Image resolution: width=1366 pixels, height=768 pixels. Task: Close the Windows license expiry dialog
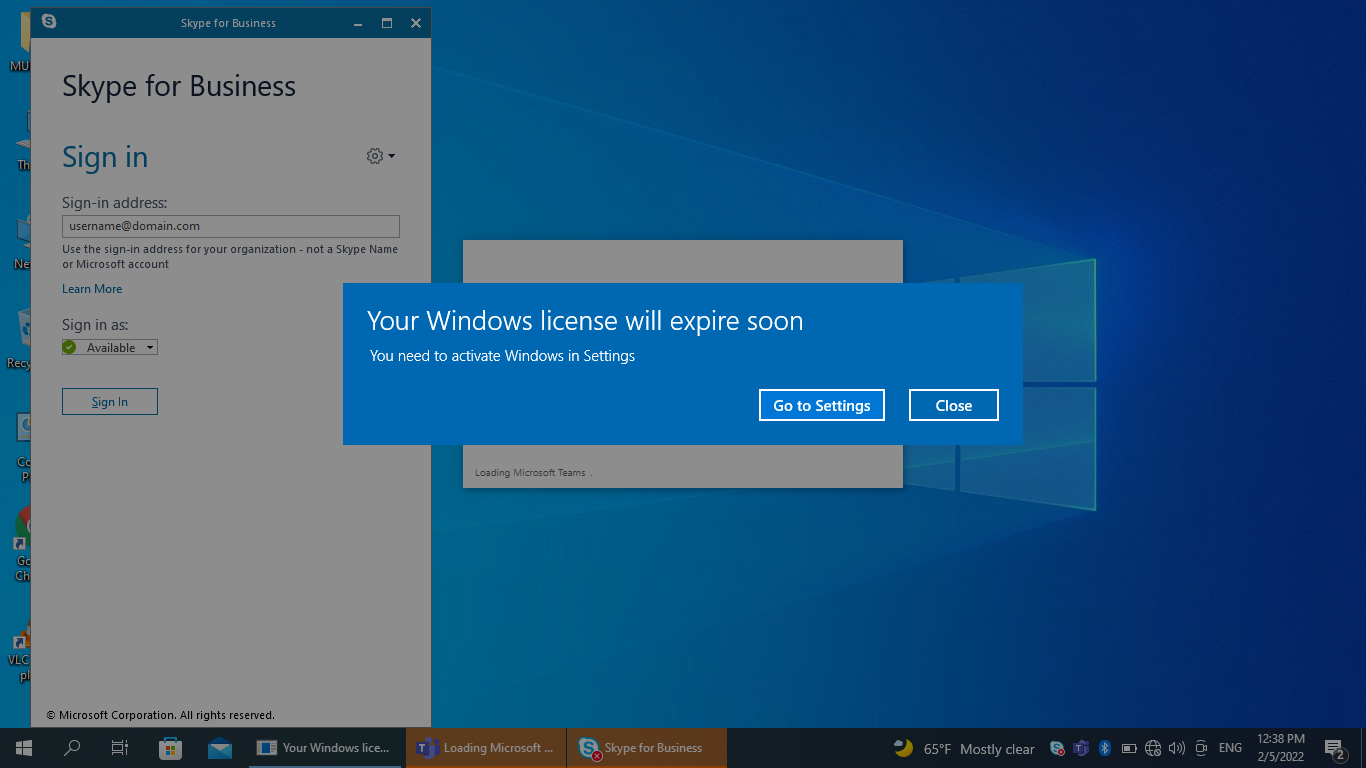click(954, 405)
